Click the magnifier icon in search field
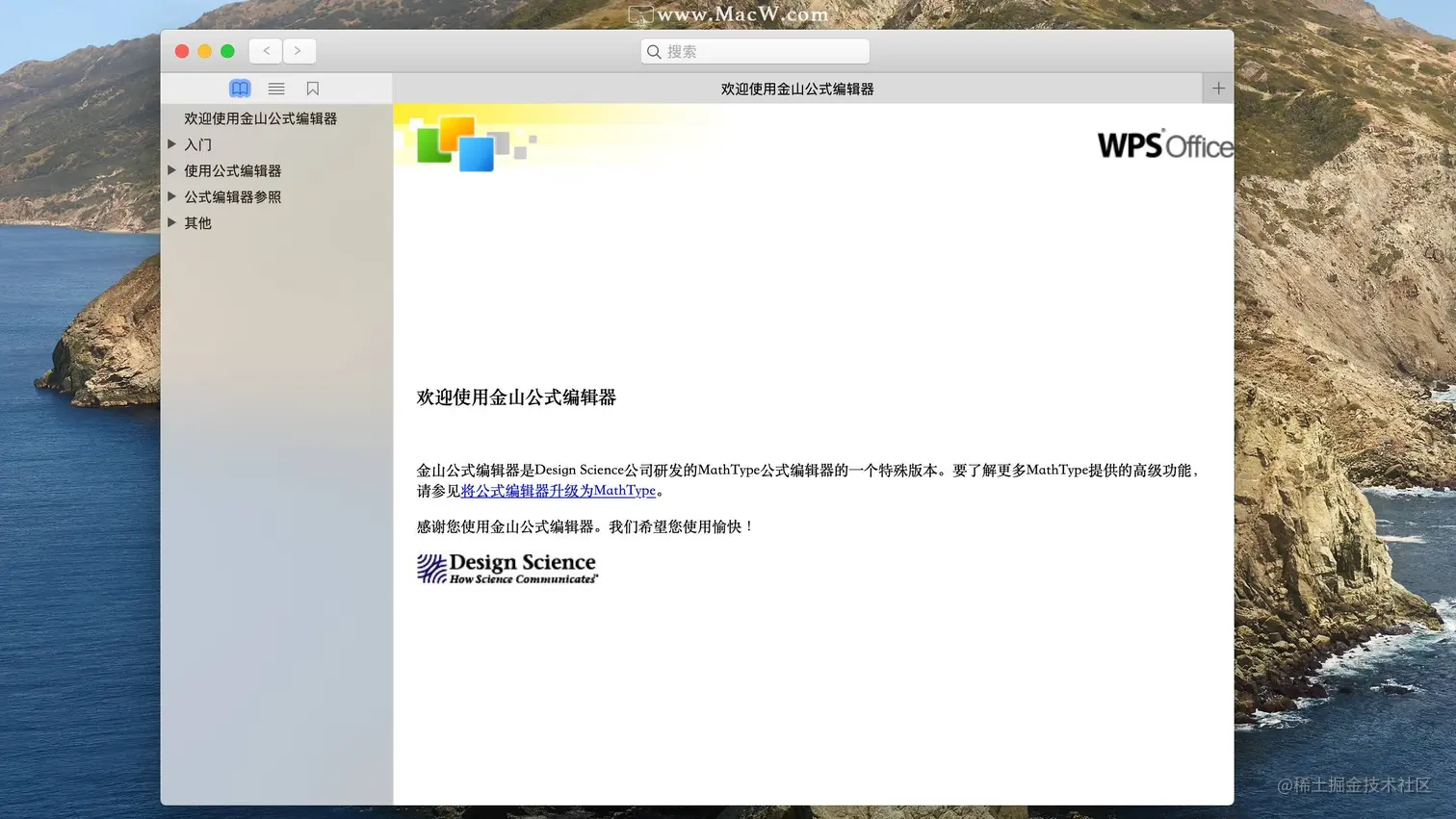The image size is (1456, 819). point(654,52)
